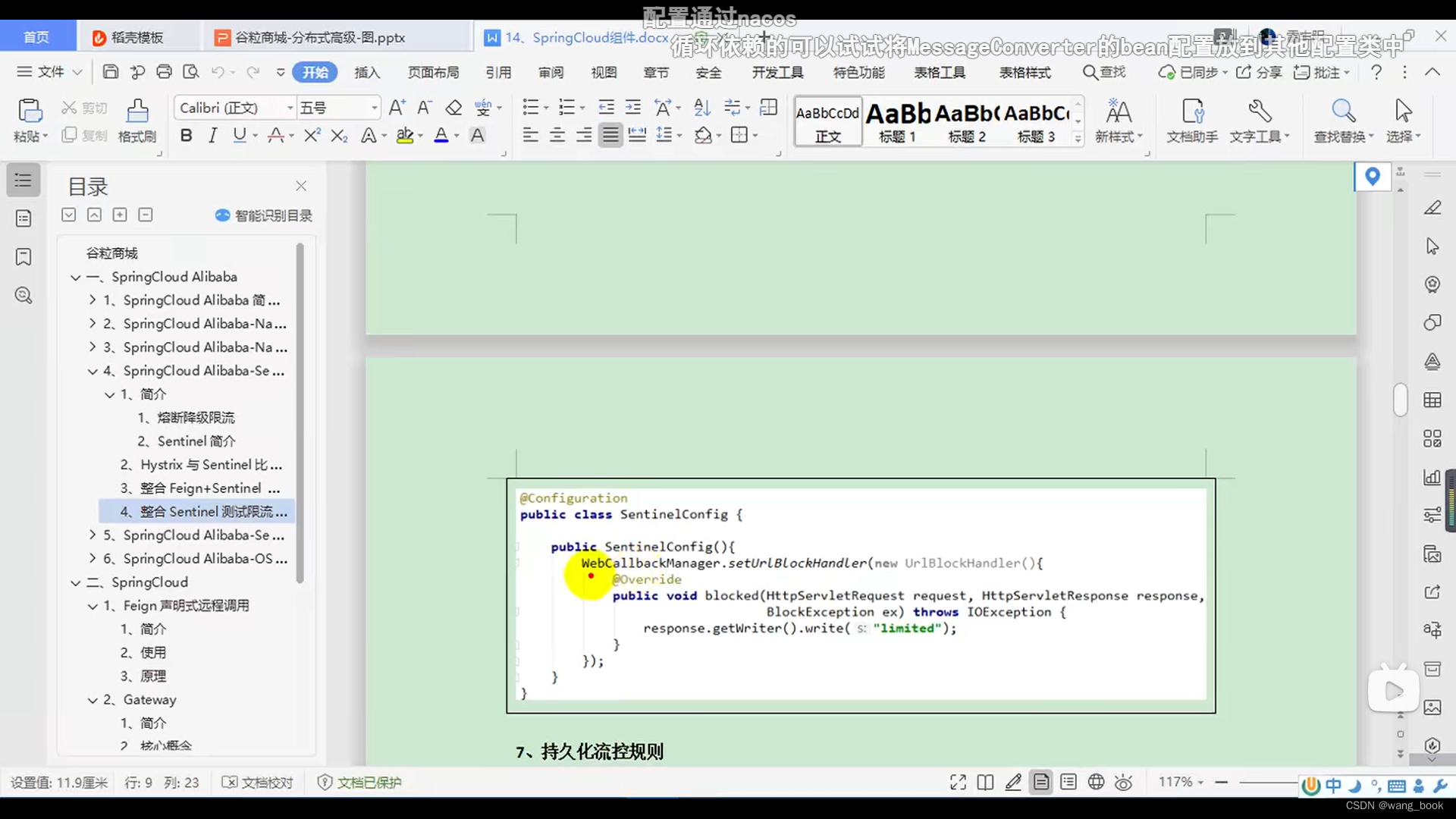Open the 新样式 new style menu
The image size is (1456, 819).
point(1119,121)
